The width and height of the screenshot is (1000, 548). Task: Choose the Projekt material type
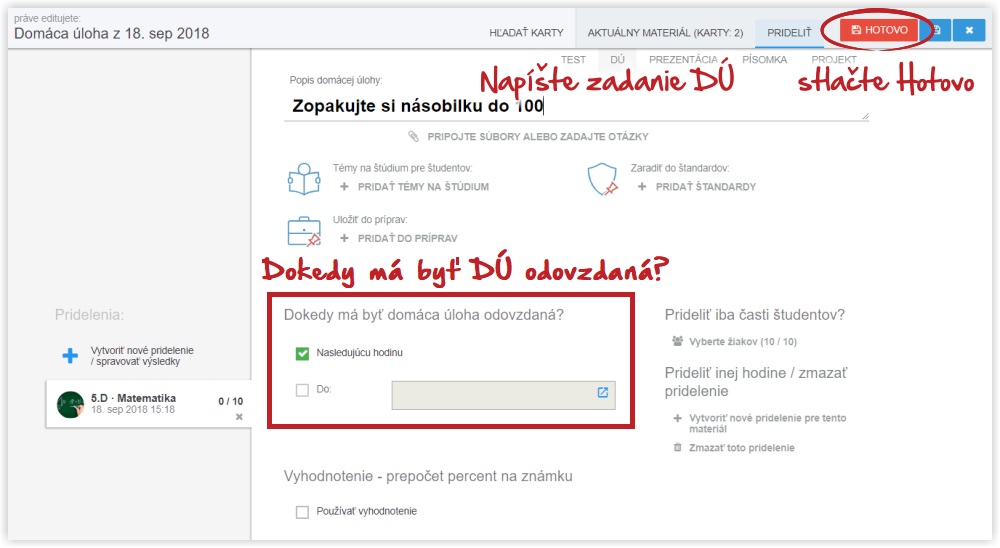point(834,59)
